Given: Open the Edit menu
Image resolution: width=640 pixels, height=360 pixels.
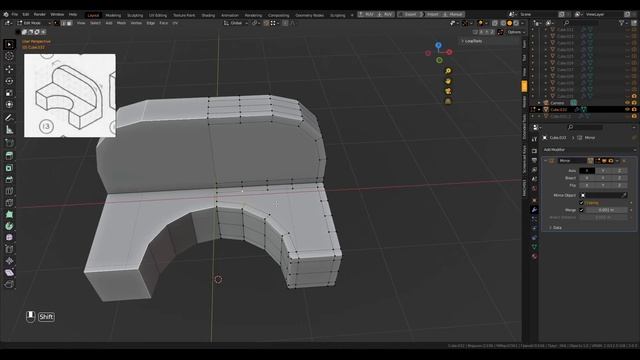Looking at the screenshot, I should coord(26,14).
